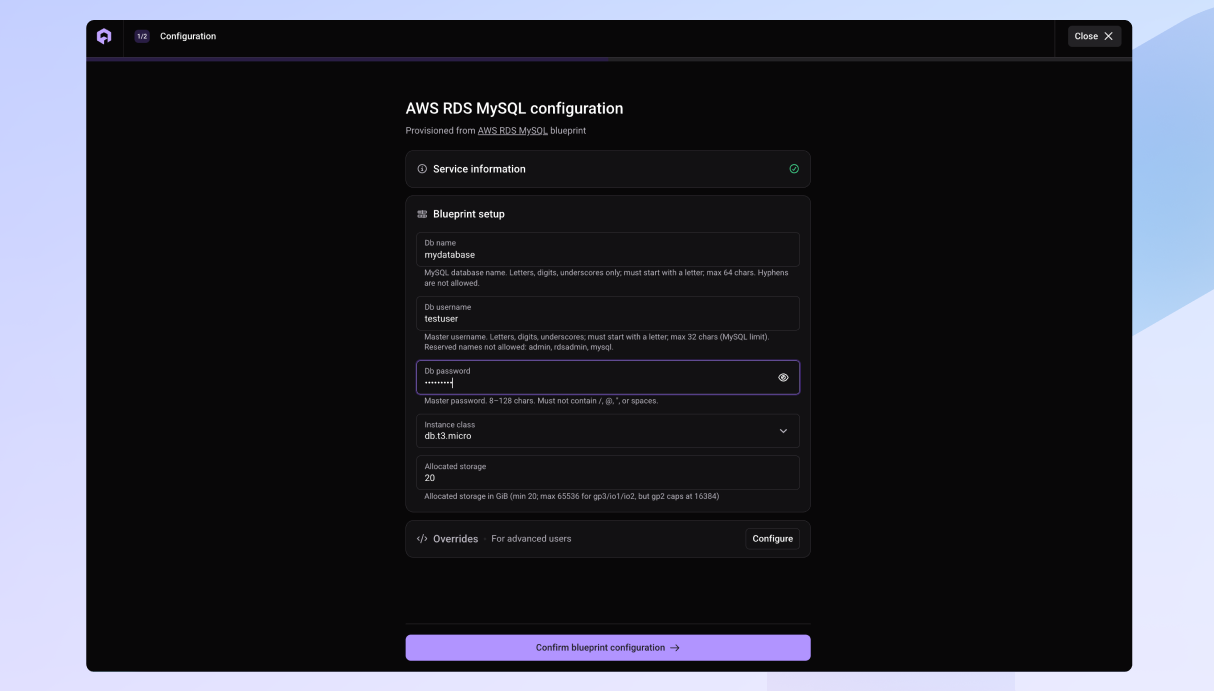Click the MySQL database name hint text
Image resolution: width=1214 pixels, height=691 pixels.
click(x=607, y=278)
